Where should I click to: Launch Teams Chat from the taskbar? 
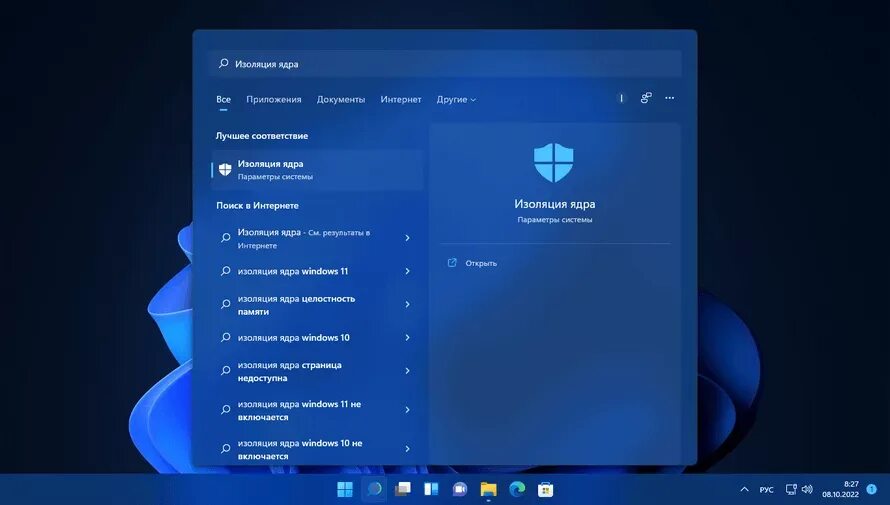(x=460, y=489)
